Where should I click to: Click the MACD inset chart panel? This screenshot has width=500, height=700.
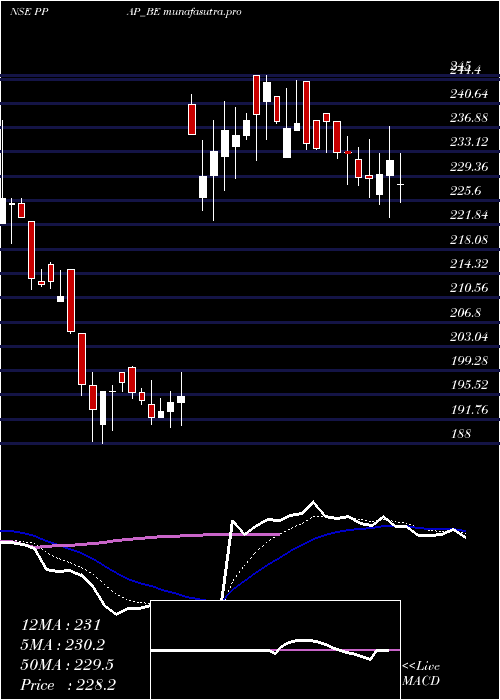pos(275,650)
